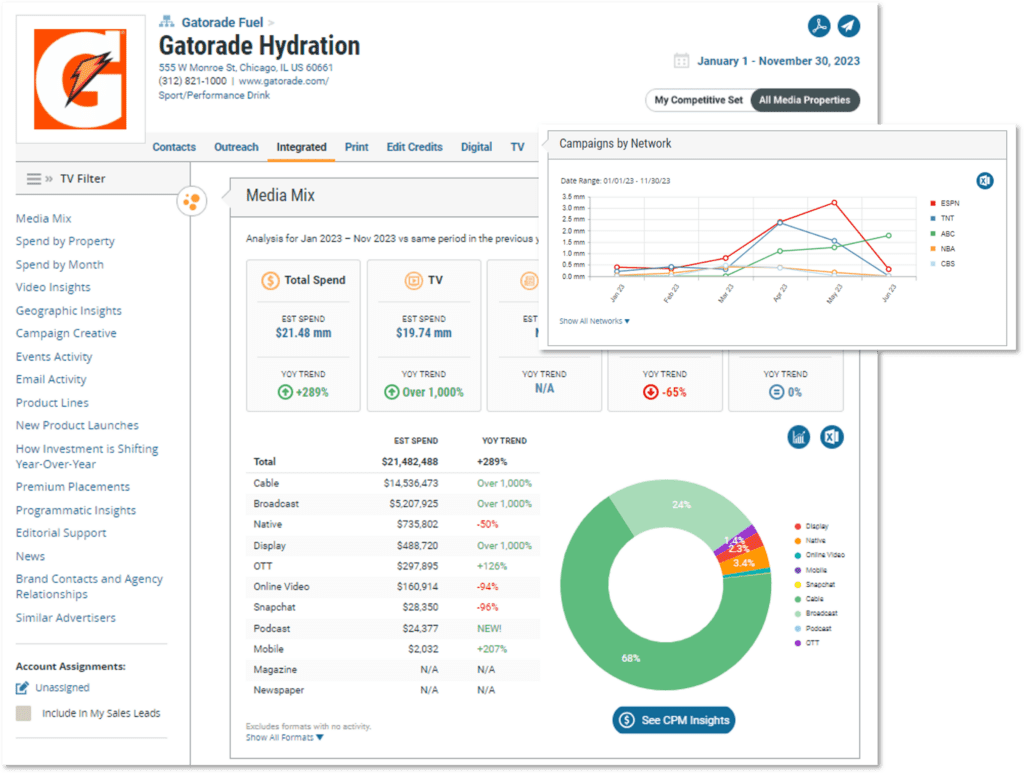Check Include In My Sales Leads box
This screenshot has height=773, width=1024.
[24, 713]
